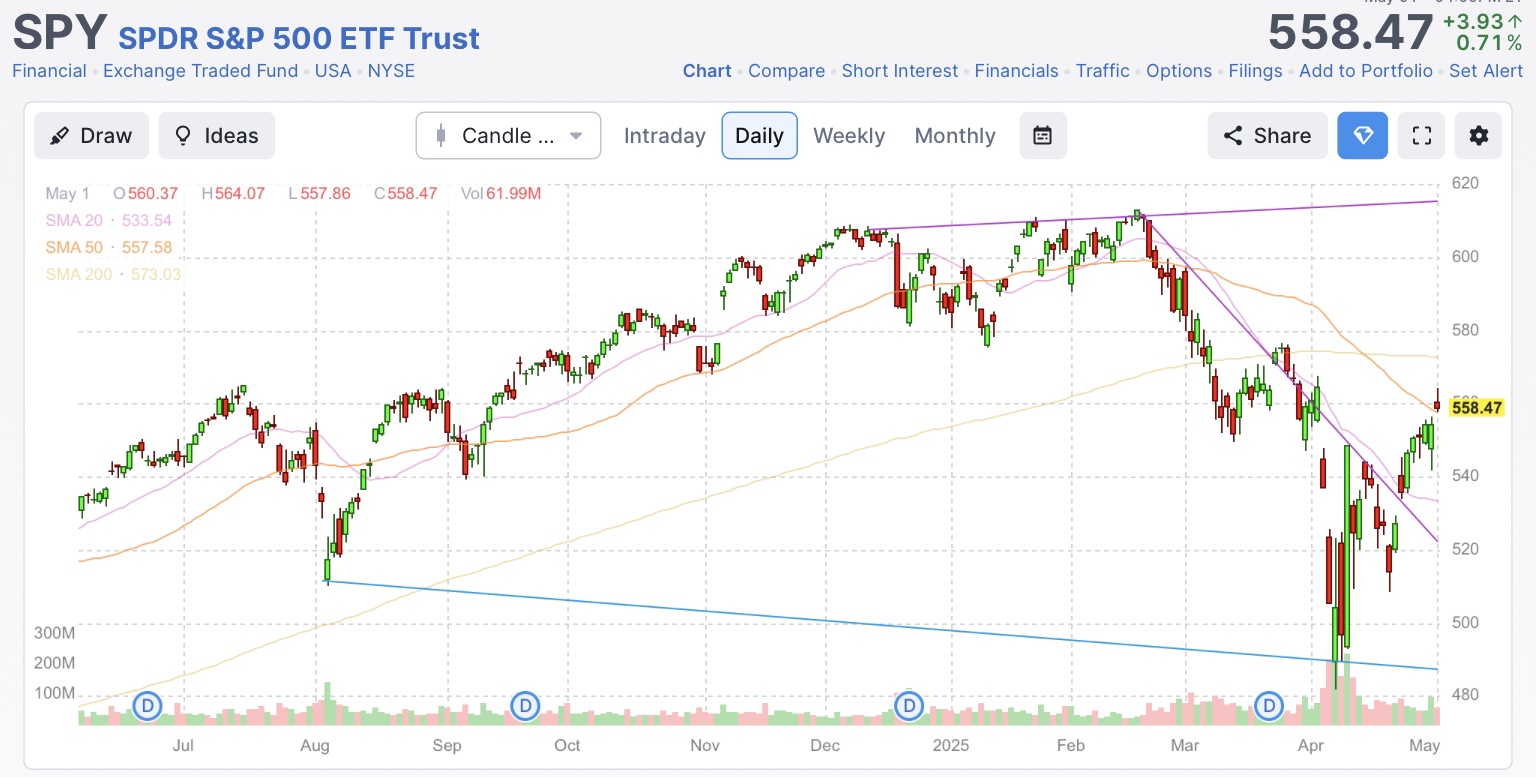
Task: Open the Ideas lightbulb button
Action: [x=216, y=136]
